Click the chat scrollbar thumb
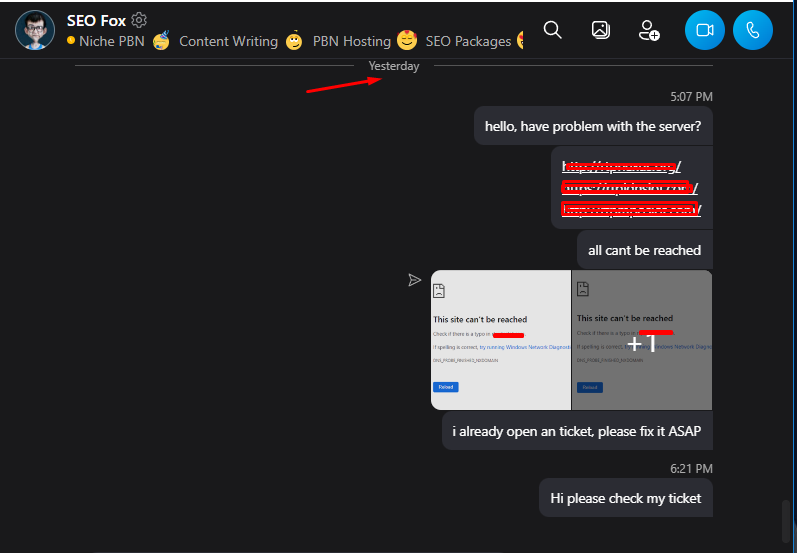 point(786,521)
